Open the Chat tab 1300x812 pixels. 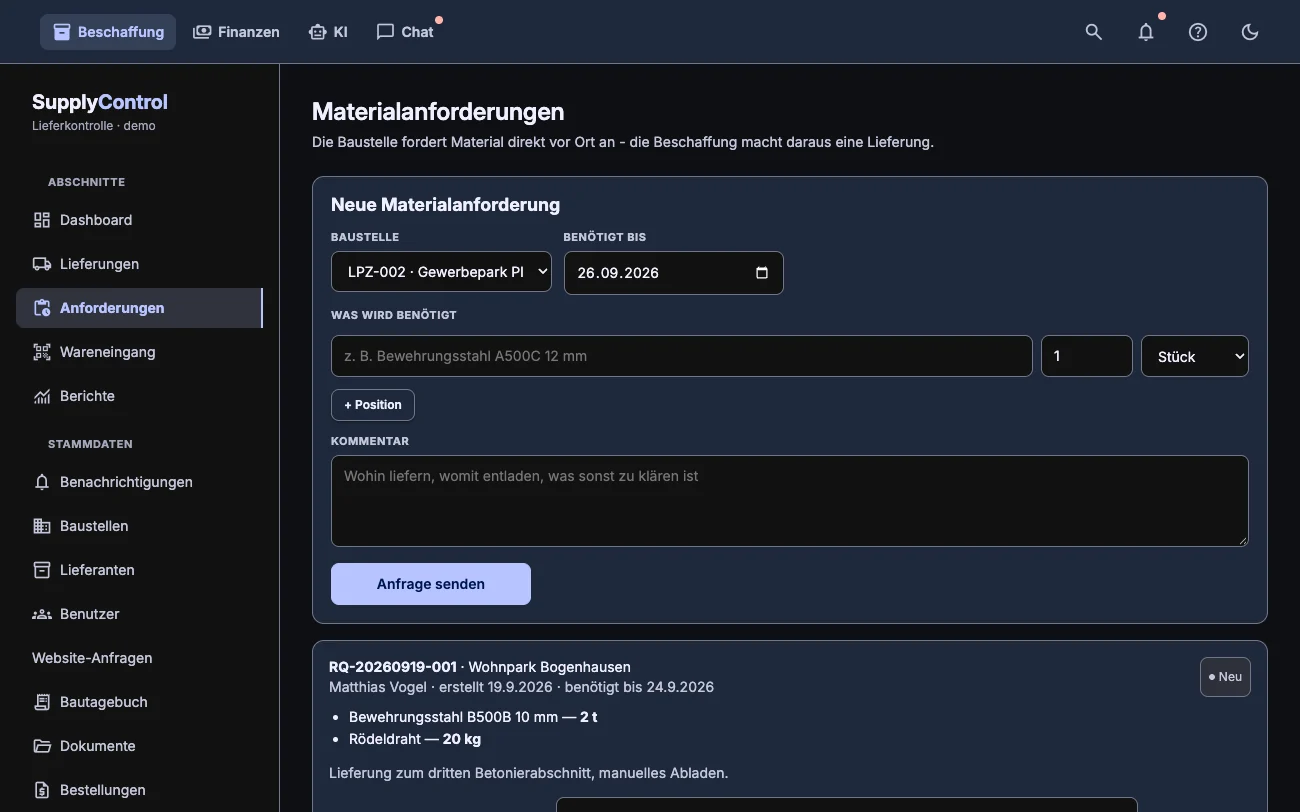pos(405,32)
